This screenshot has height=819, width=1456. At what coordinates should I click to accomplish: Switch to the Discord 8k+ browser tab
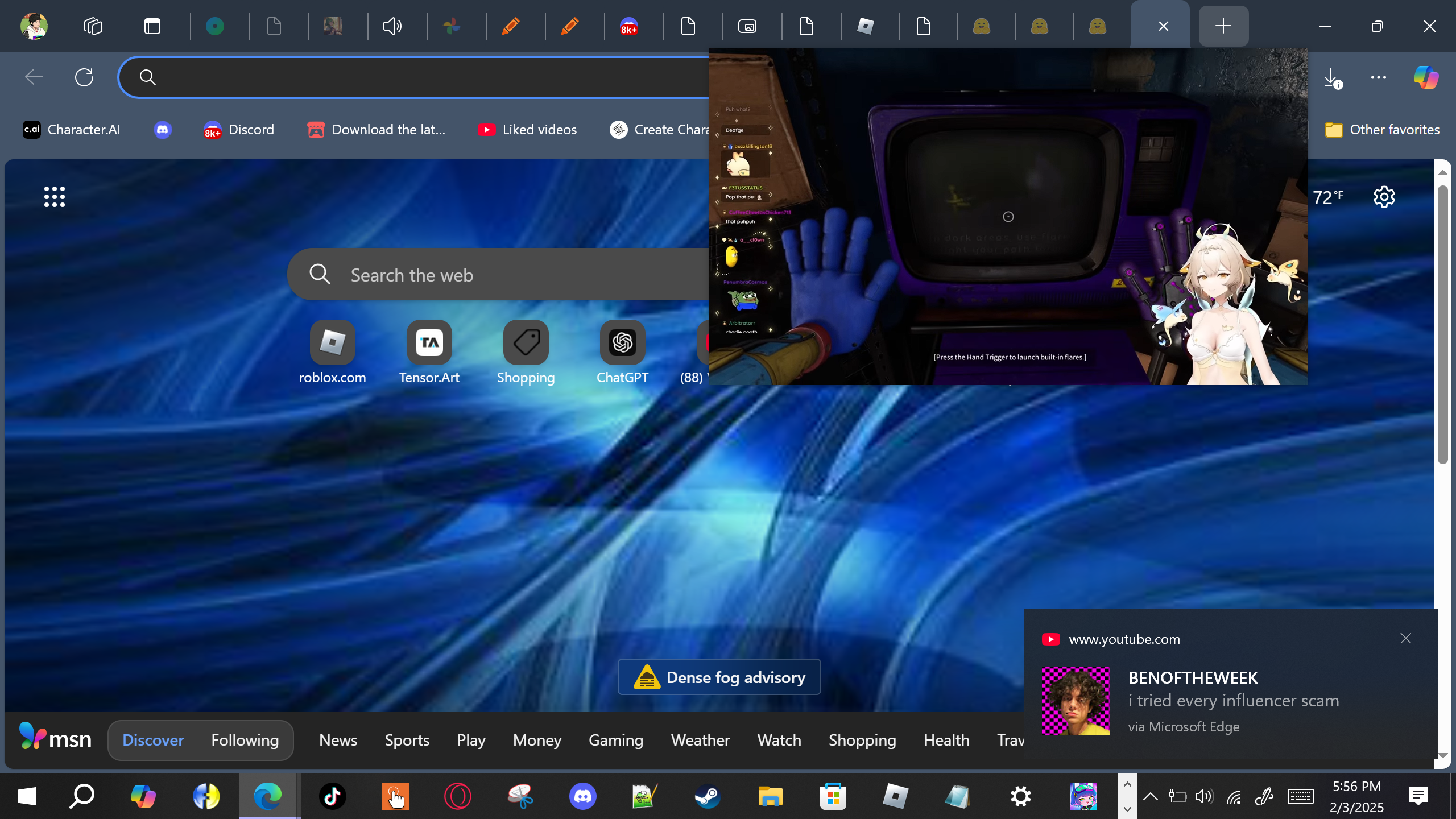[629, 26]
